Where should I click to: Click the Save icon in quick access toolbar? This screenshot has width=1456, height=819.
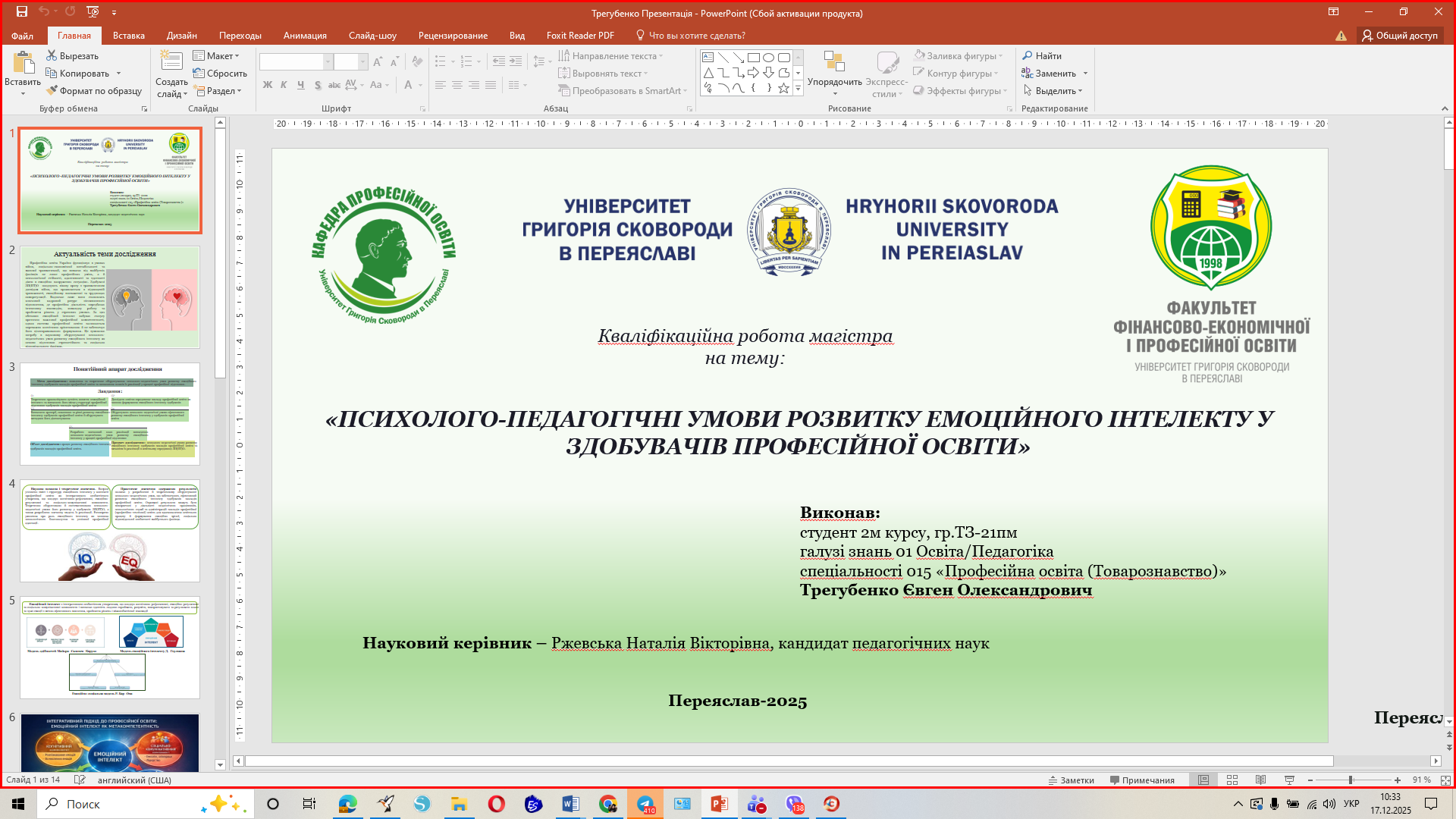pyautogui.click(x=22, y=11)
